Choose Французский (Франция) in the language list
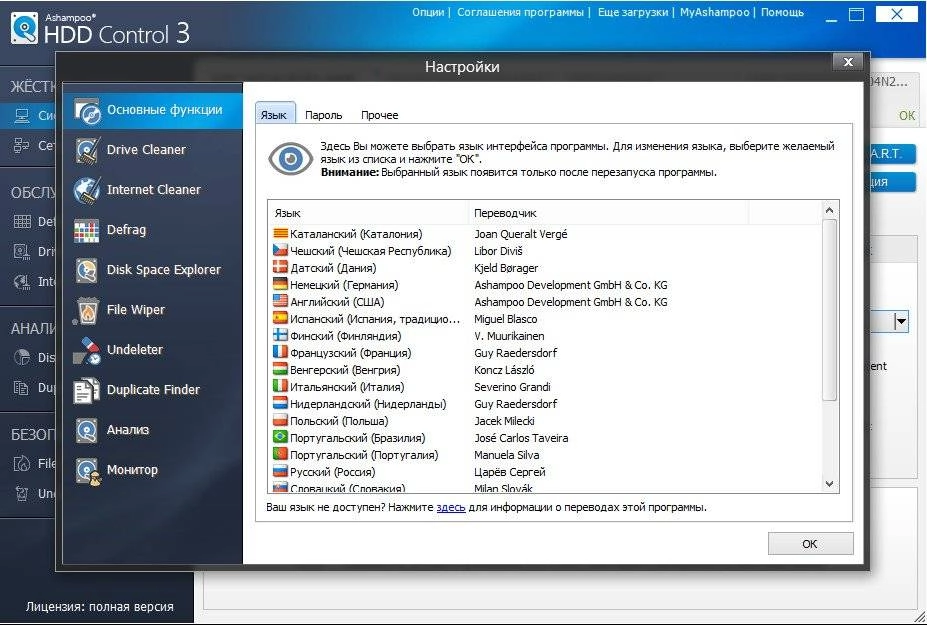 pyautogui.click(x=547, y=353)
